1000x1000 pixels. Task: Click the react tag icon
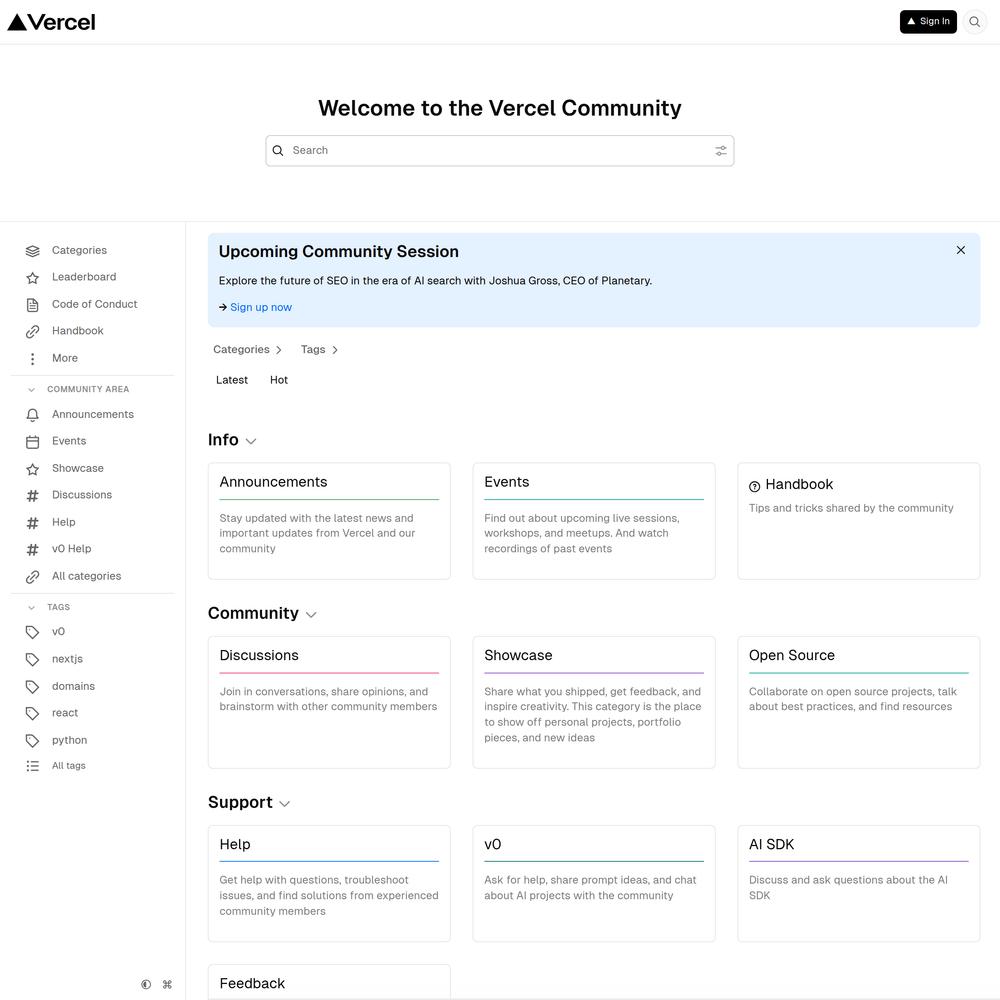coord(33,713)
